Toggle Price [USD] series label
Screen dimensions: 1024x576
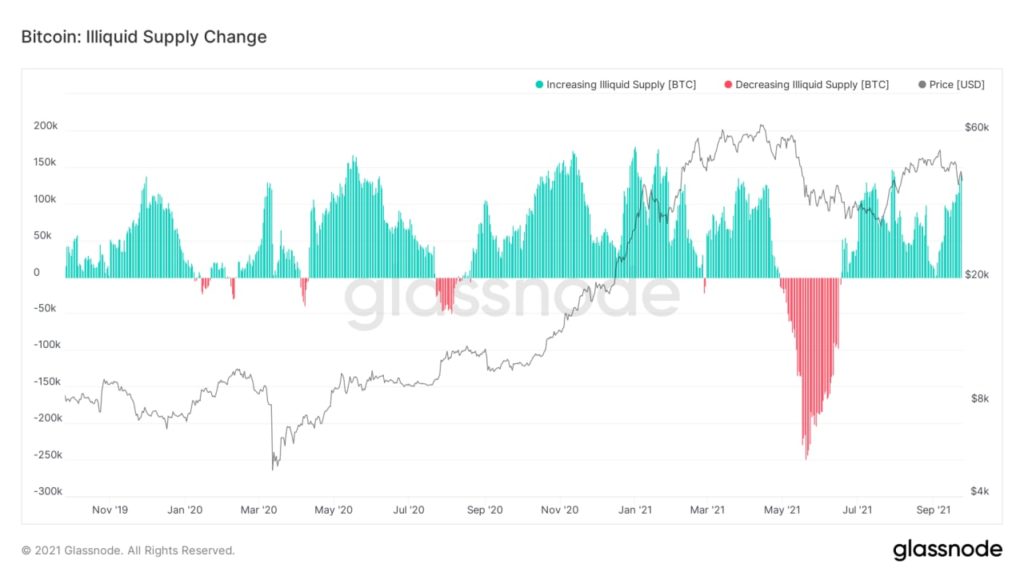tap(957, 85)
